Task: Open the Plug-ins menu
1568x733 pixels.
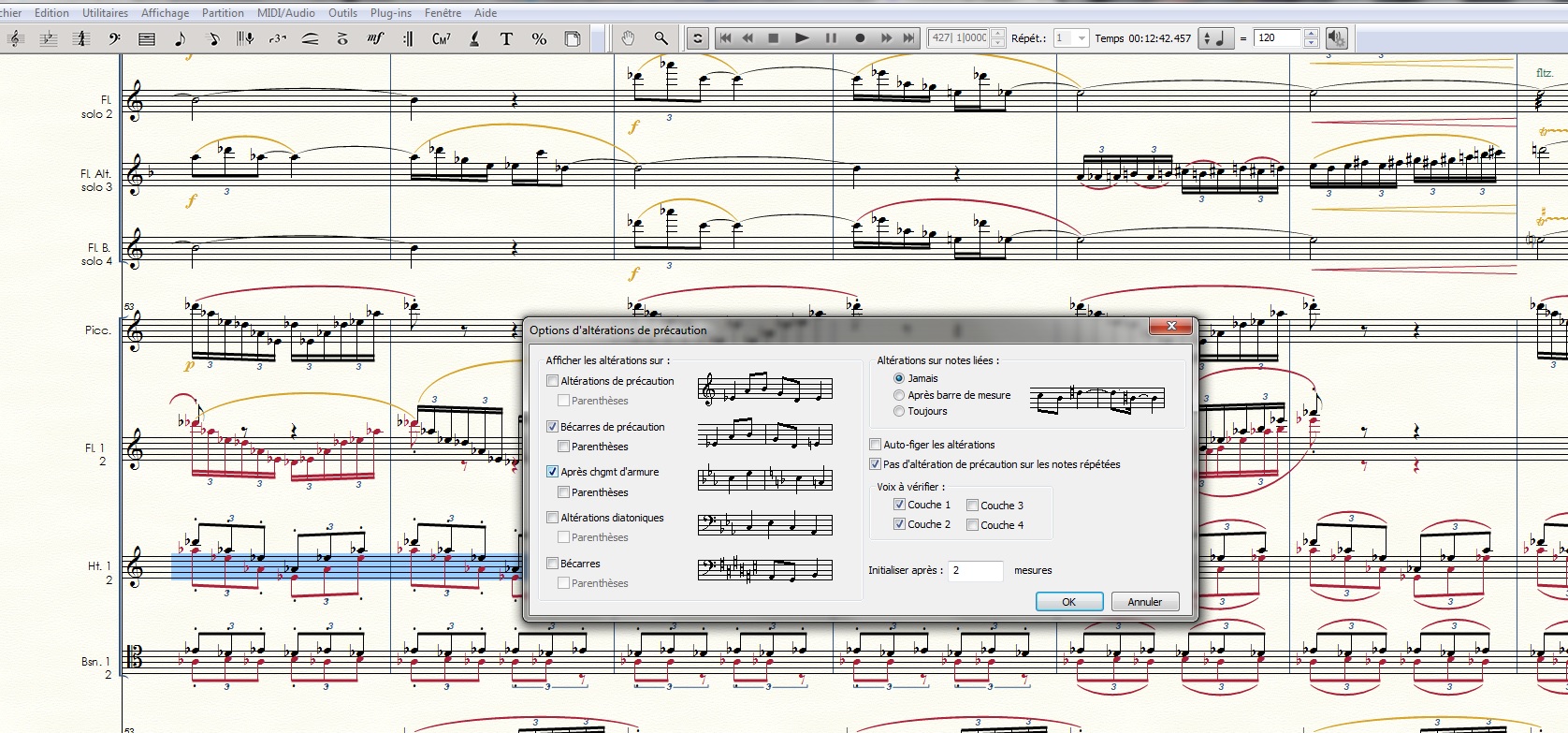Action: click(x=390, y=13)
